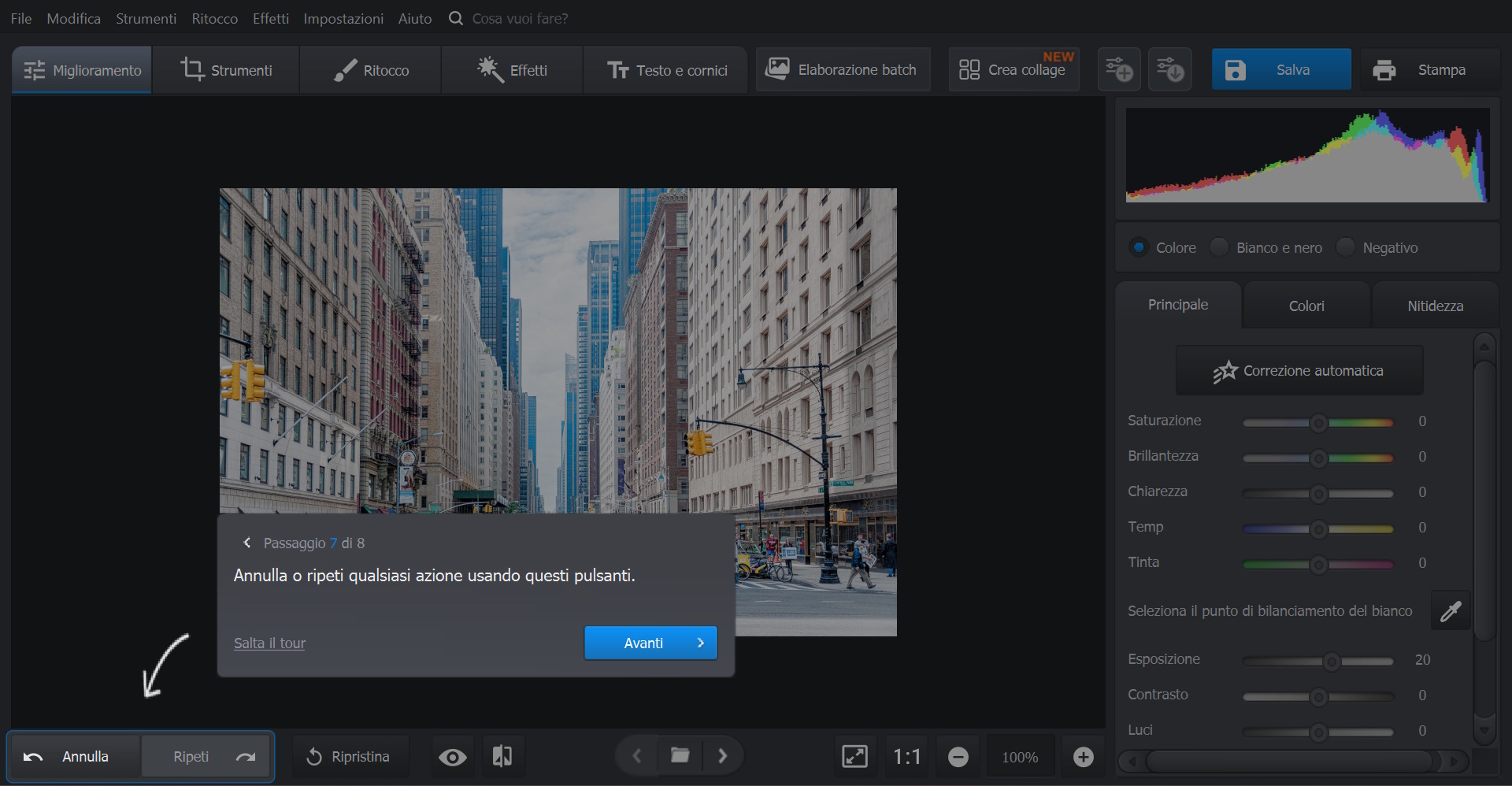This screenshot has width=1512, height=786.
Task: Go back using the tour step chevron
Action: (x=247, y=543)
